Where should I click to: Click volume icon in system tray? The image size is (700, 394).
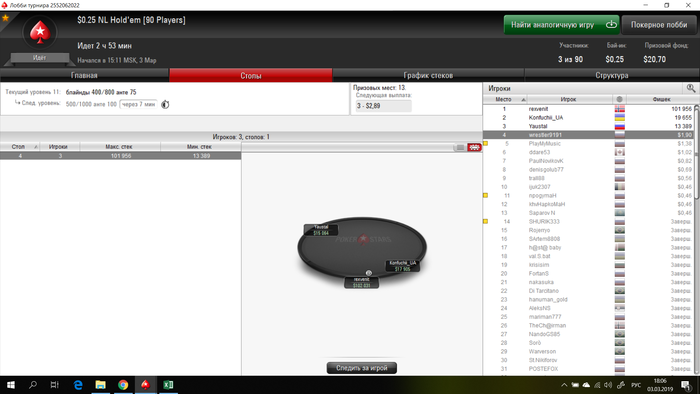click(608, 385)
